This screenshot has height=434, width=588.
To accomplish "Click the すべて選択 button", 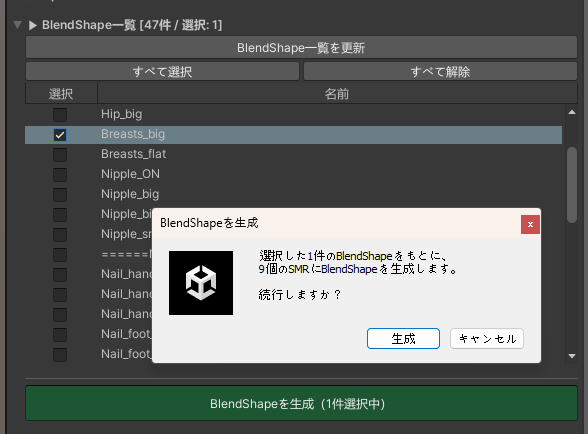I will click(162, 71).
